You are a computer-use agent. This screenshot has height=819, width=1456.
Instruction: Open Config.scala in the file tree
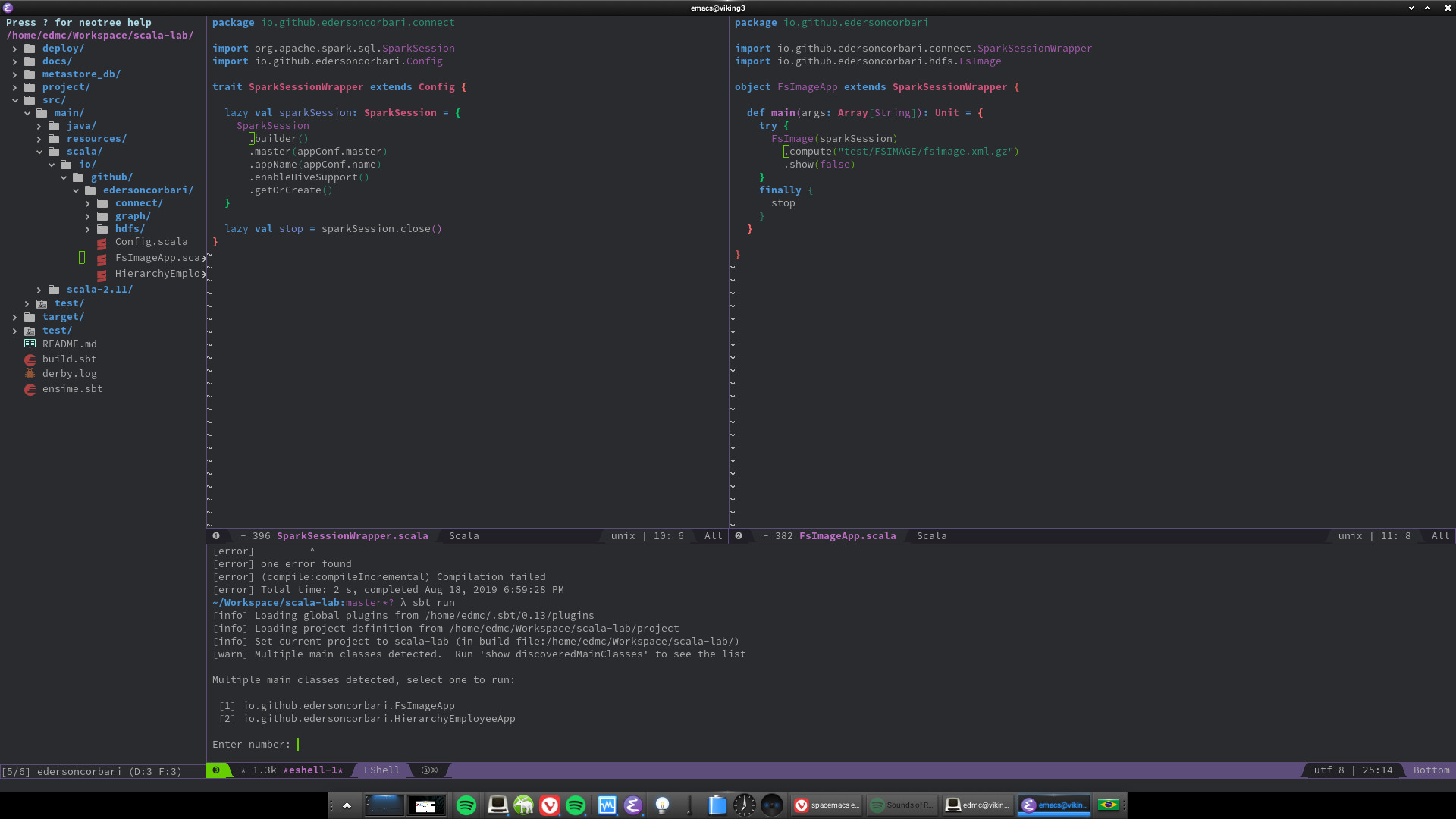(x=151, y=242)
